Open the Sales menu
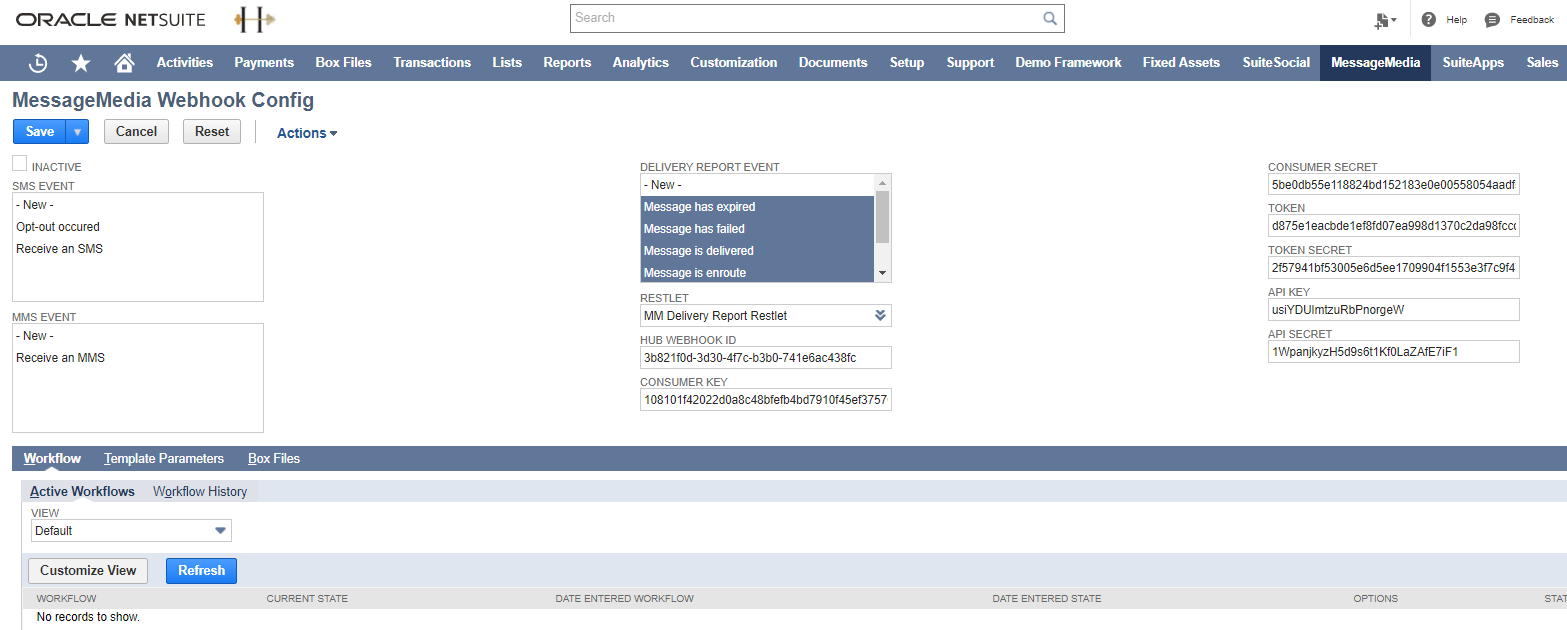The image size is (1567, 630). 1542,63
